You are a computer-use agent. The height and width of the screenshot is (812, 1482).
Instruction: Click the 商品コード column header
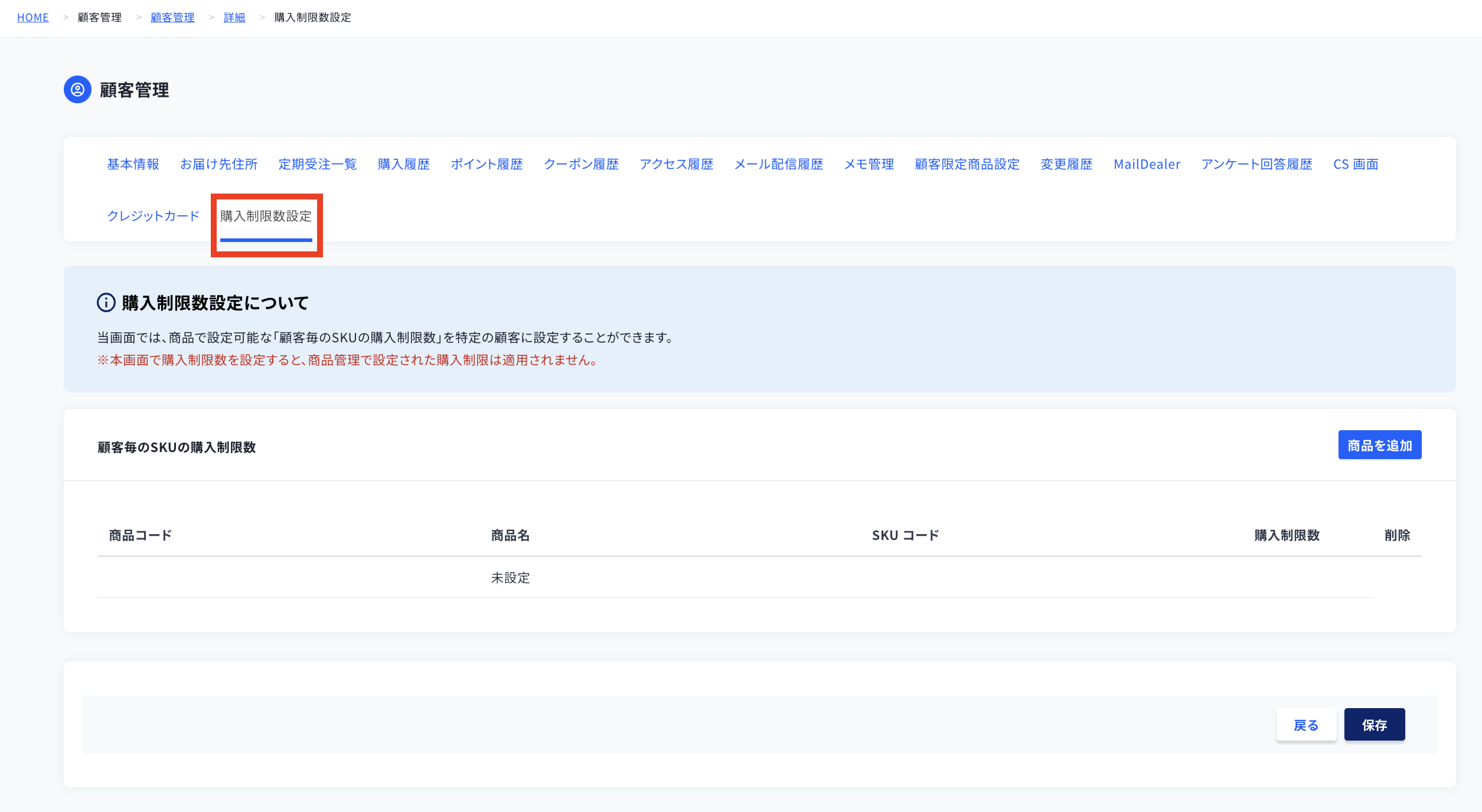[x=141, y=535]
